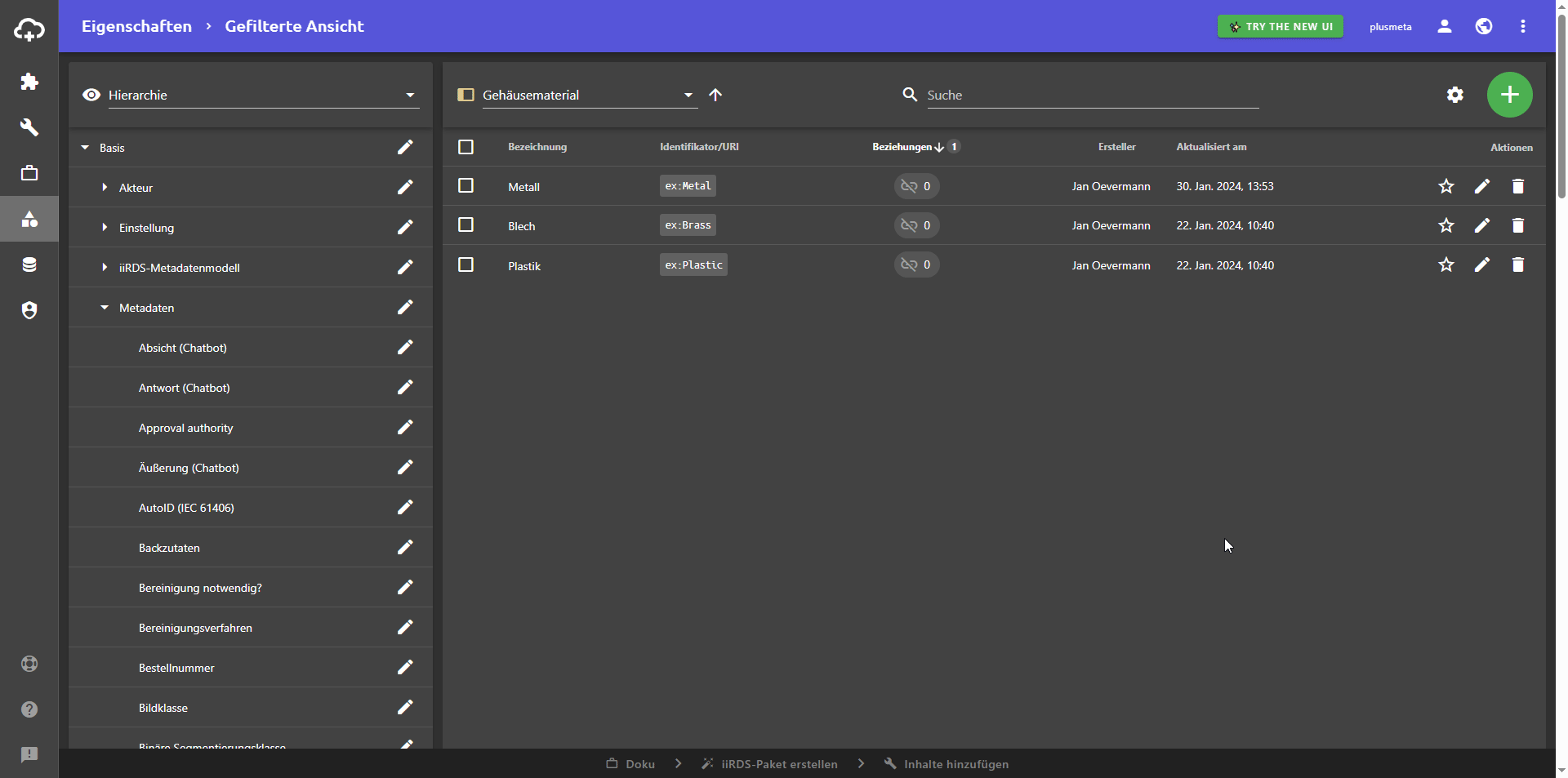This screenshot has height=778, width=1568.
Task: Click into the Suche search field
Action: pyautogui.click(x=1091, y=95)
